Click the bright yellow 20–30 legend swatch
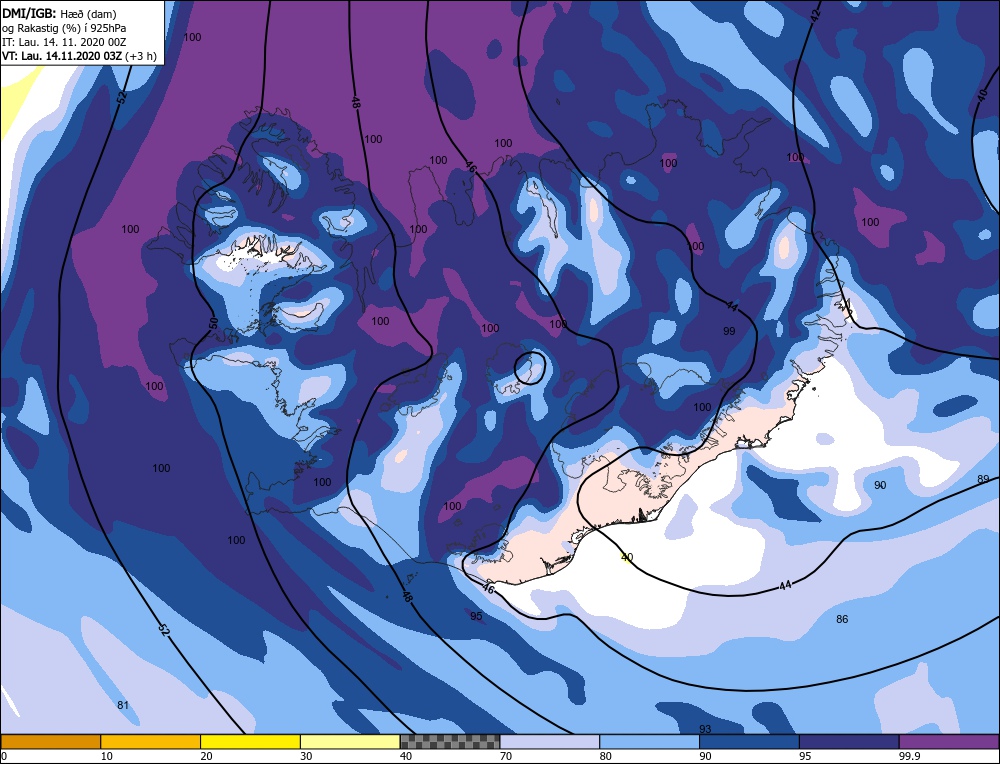 pyautogui.click(x=250, y=741)
